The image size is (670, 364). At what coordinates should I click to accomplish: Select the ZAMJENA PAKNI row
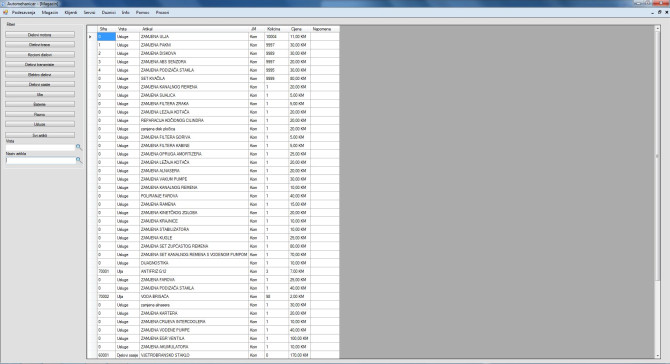click(x=213, y=45)
